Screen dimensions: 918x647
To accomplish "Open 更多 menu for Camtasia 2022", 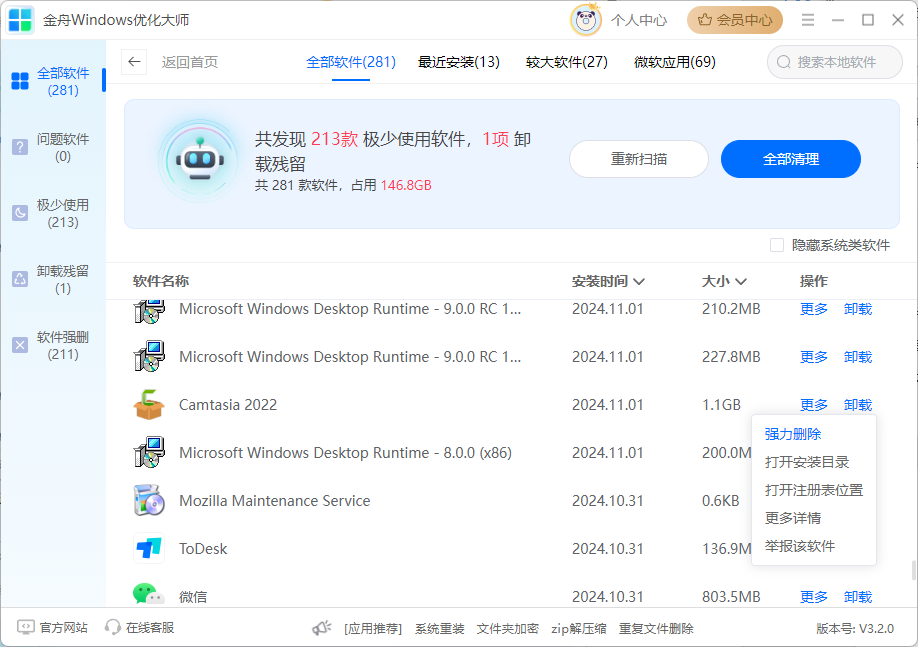I will coord(814,405).
